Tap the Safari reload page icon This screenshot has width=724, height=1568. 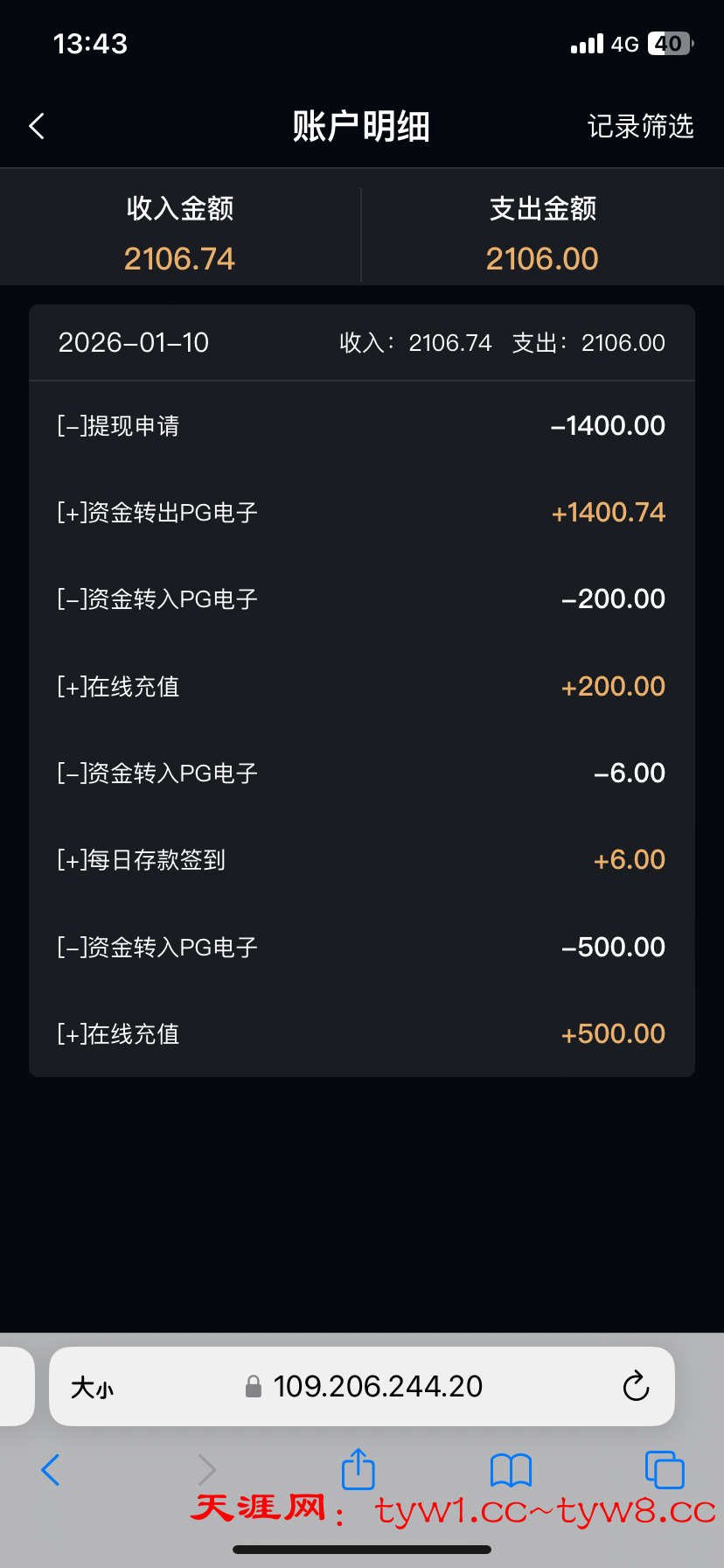(636, 1386)
